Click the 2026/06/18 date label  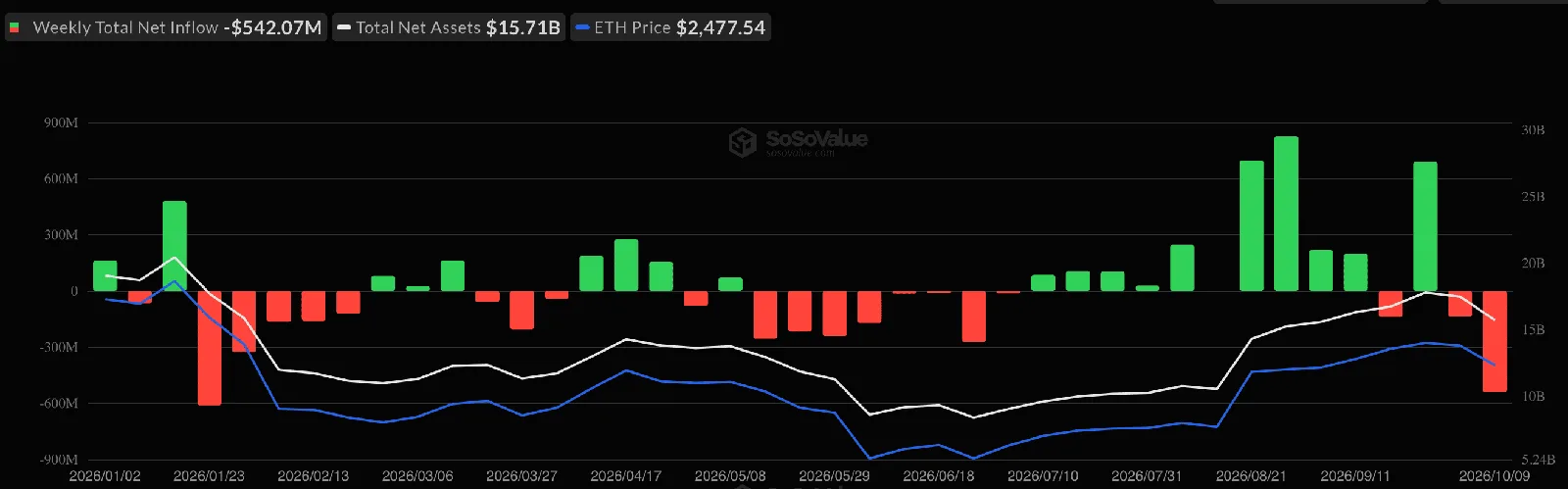(x=939, y=476)
